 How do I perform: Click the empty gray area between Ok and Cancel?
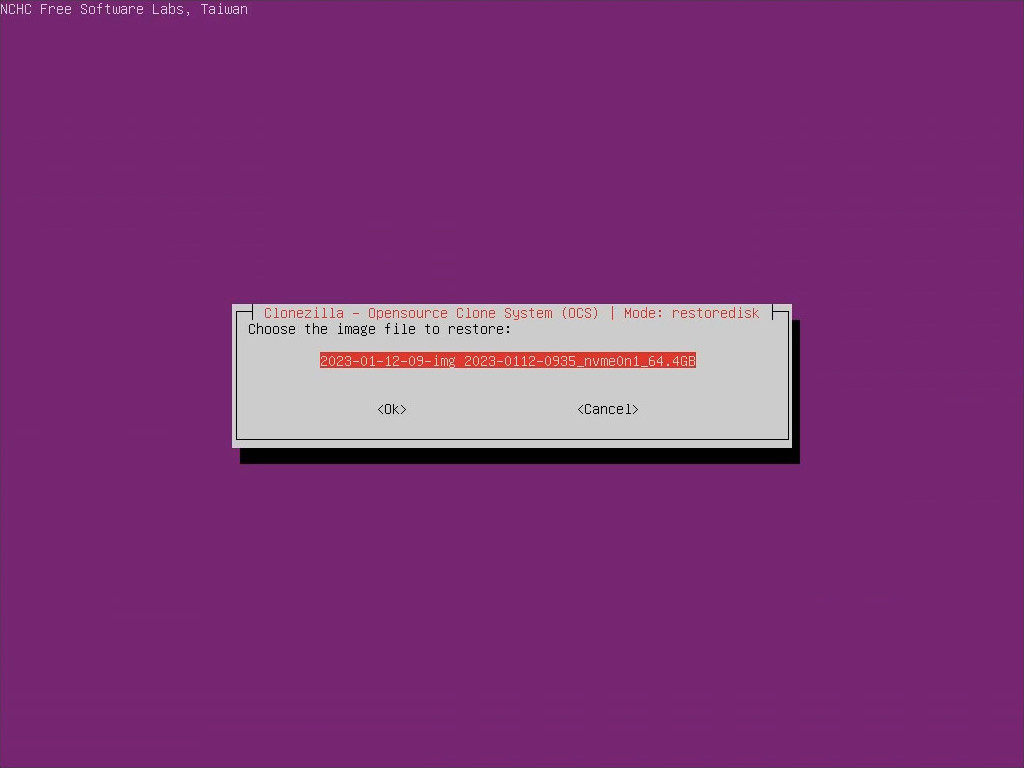tap(490, 409)
